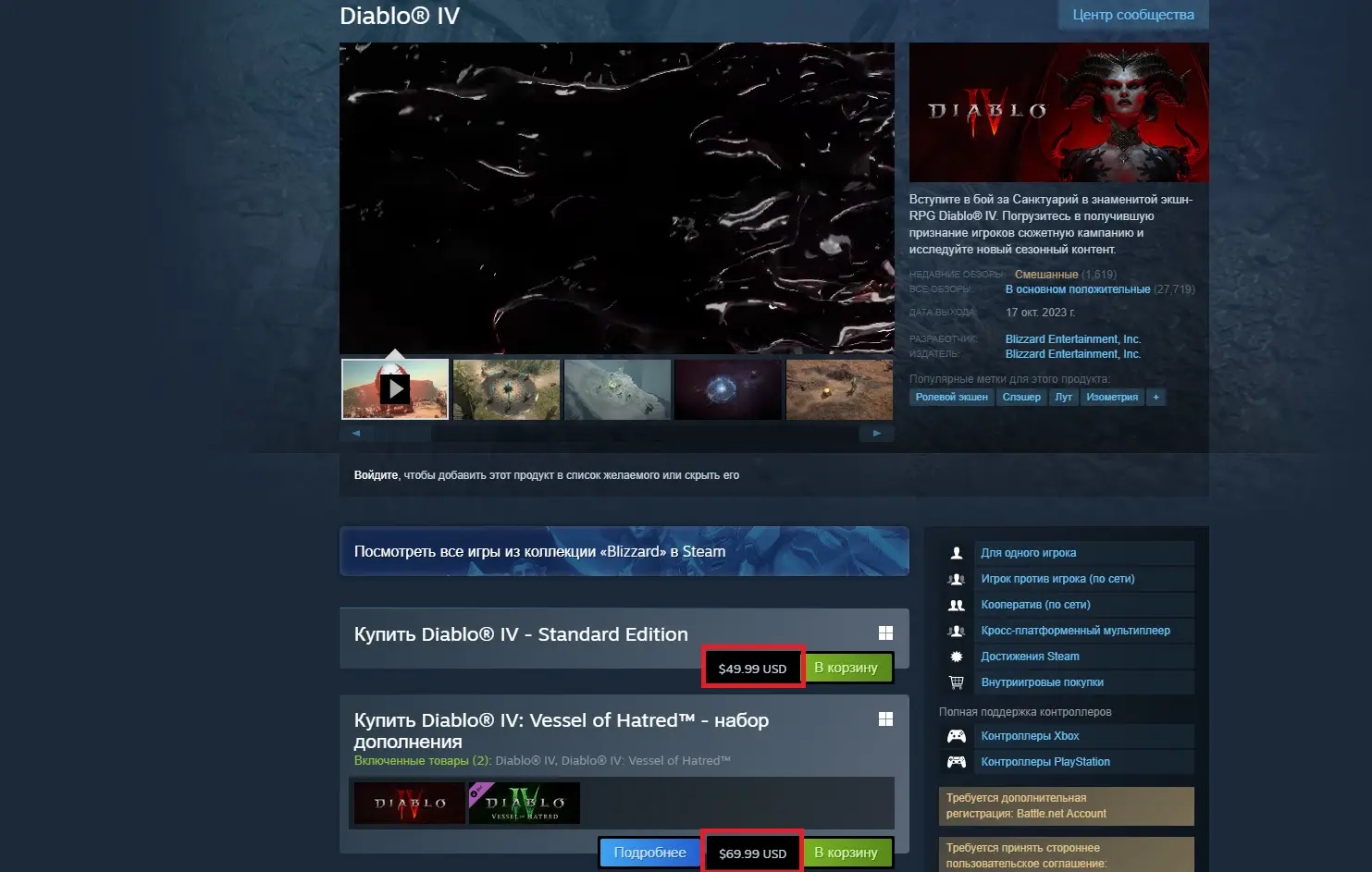Click the $49.99 USD price label
This screenshot has width=1372, height=872.
click(x=752, y=669)
